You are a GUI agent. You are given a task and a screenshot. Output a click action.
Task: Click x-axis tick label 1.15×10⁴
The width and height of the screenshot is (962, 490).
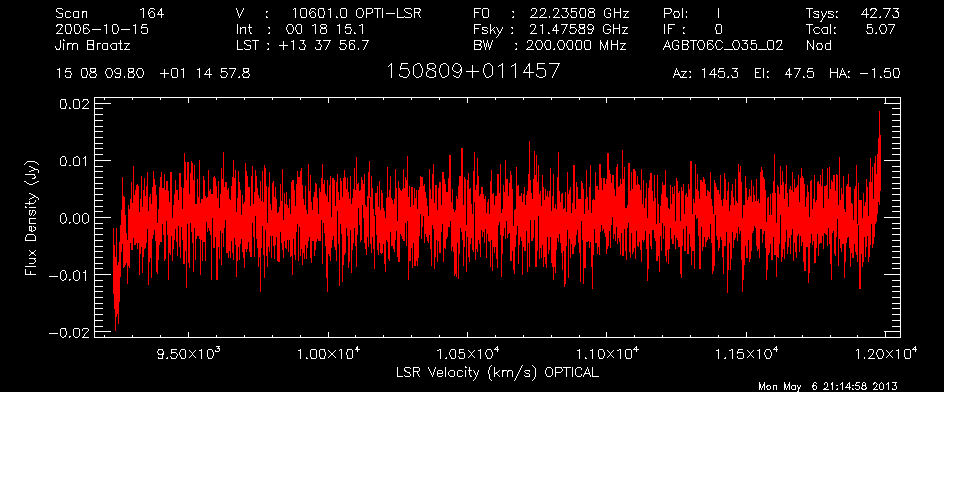tap(746, 353)
